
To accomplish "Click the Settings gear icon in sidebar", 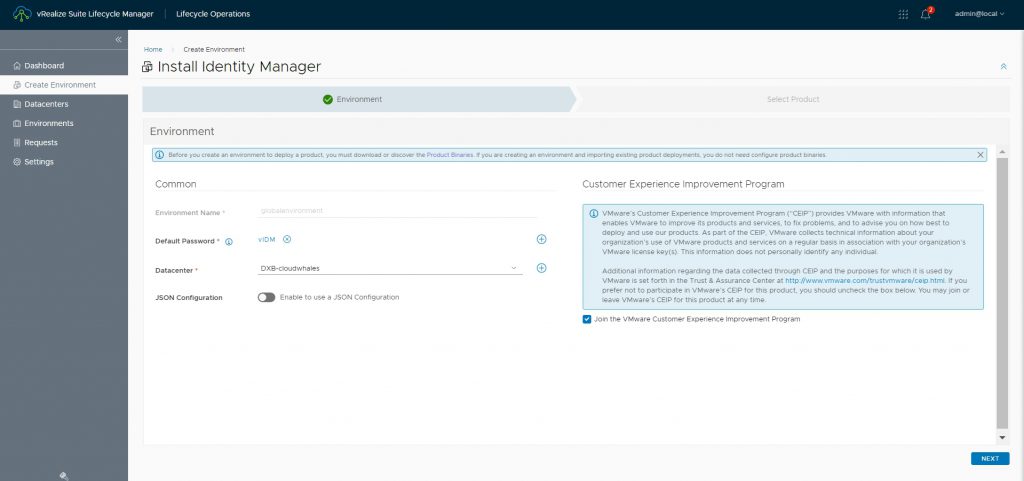I will (17, 162).
